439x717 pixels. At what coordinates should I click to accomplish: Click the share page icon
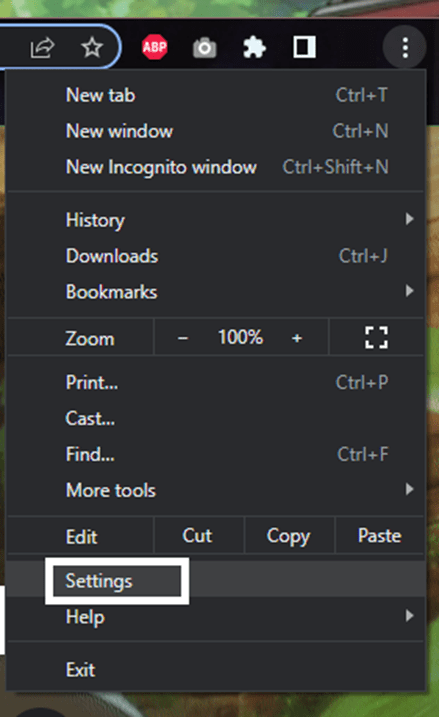pos(43,48)
